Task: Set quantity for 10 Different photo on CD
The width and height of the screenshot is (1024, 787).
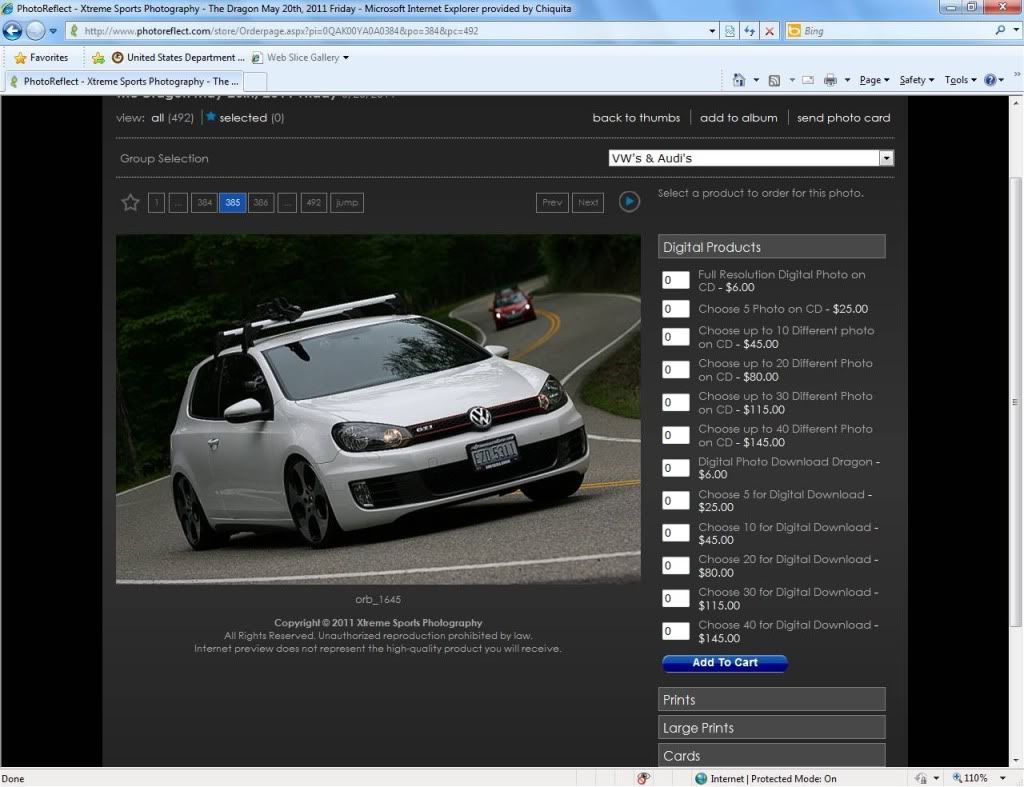Action: point(675,337)
